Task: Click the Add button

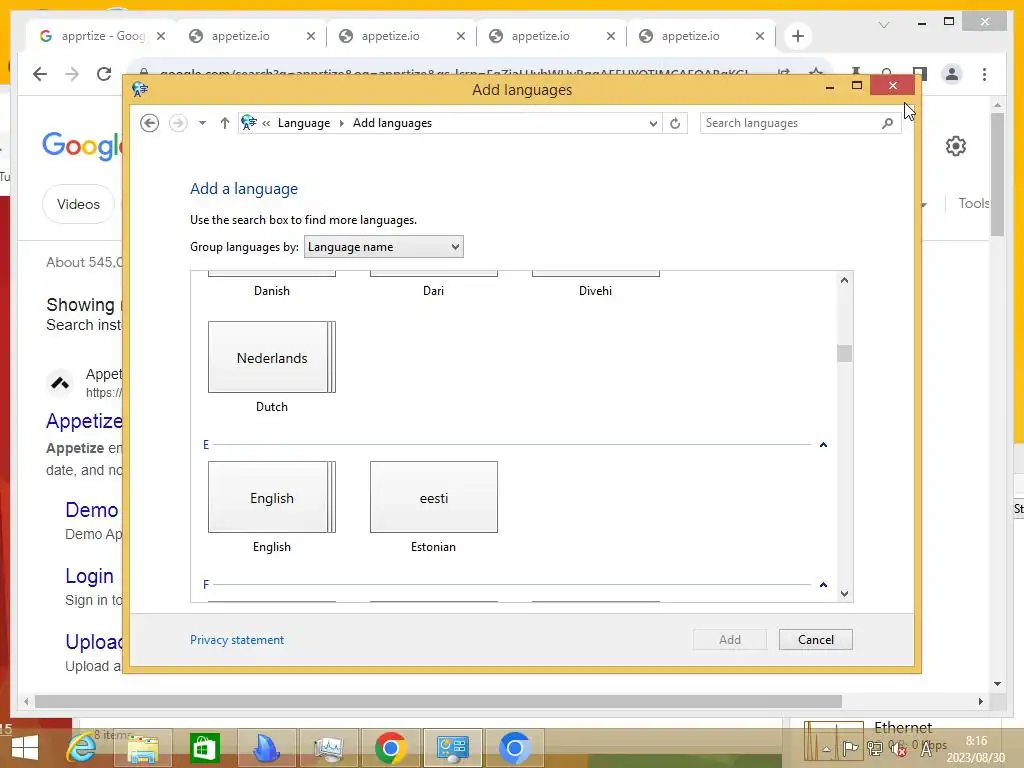Action: (729, 640)
